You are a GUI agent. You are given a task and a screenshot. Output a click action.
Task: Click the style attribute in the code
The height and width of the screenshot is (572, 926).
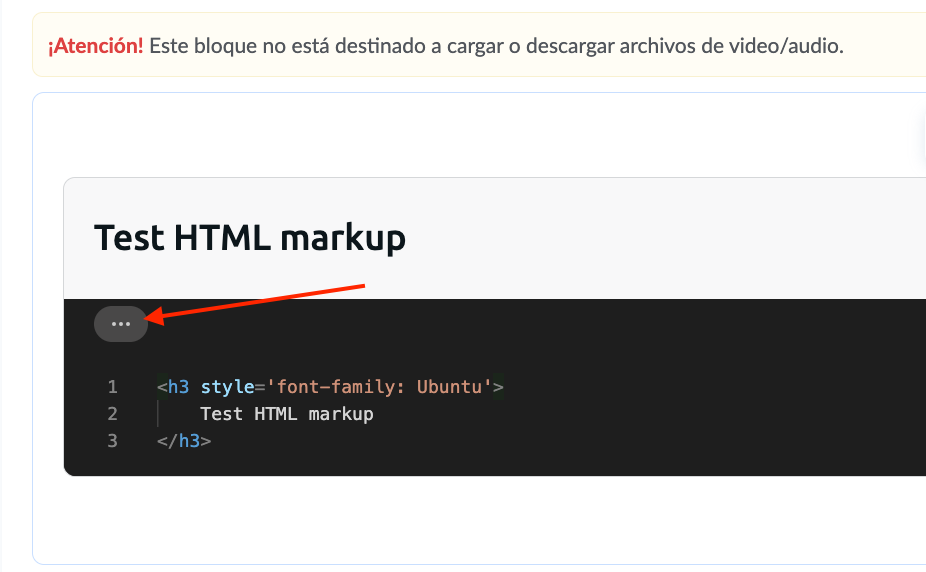227,387
